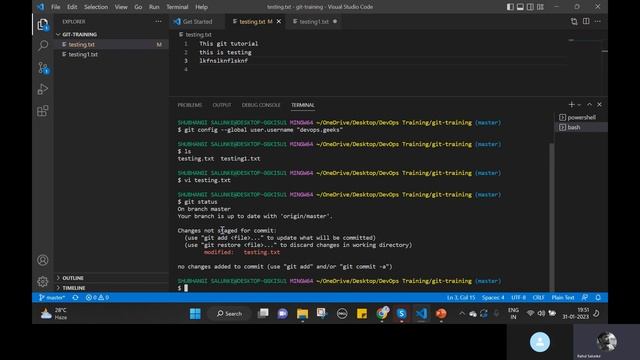The width and height of the screenshot is (640, 360).
Task: Open the Run menu
Action: click(x=154, y=7)
